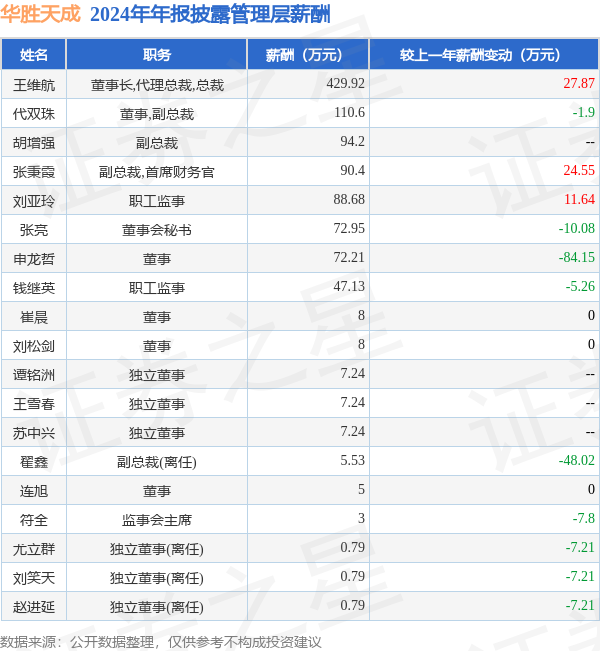Viewport: 600px width, 651px height.
Task: Select the name 翟鑫
Action: coord(34,462)
